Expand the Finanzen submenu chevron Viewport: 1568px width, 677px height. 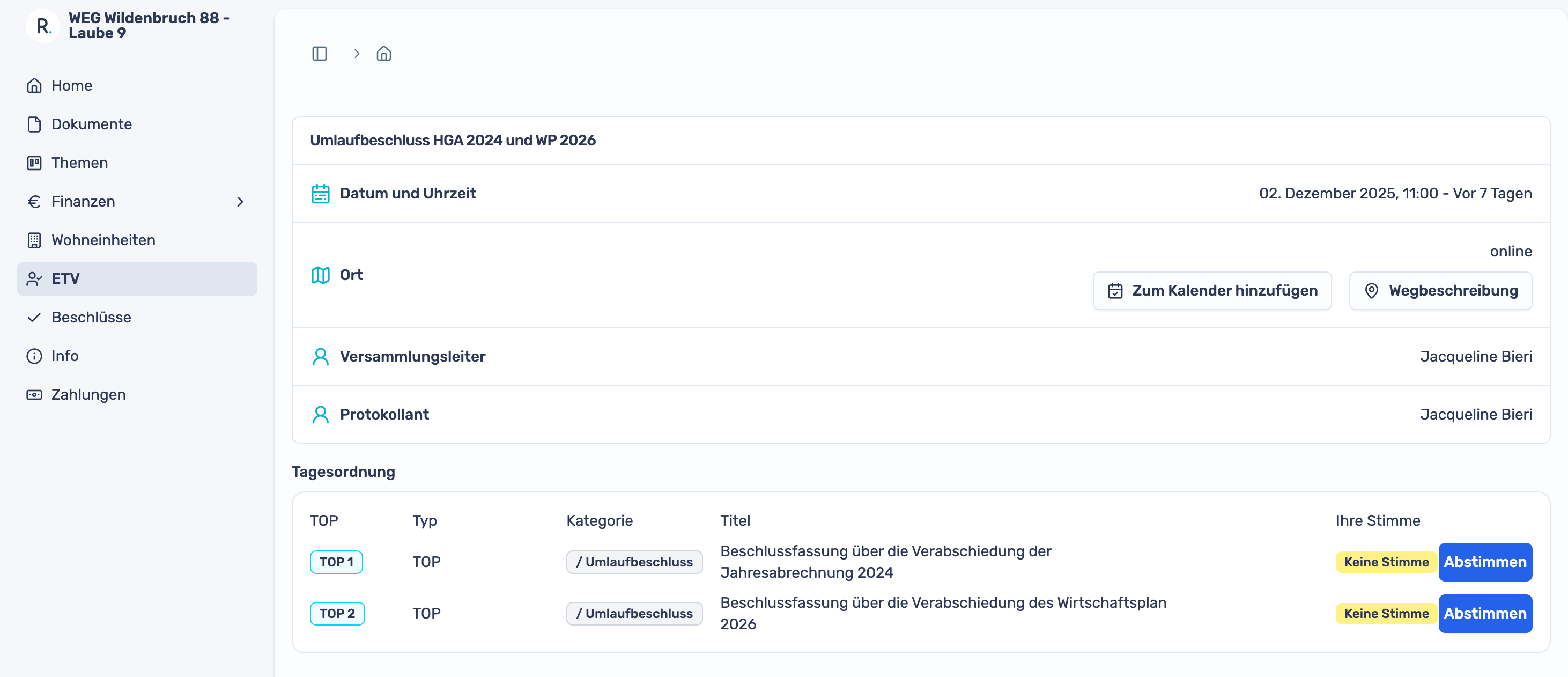(240, 202)
